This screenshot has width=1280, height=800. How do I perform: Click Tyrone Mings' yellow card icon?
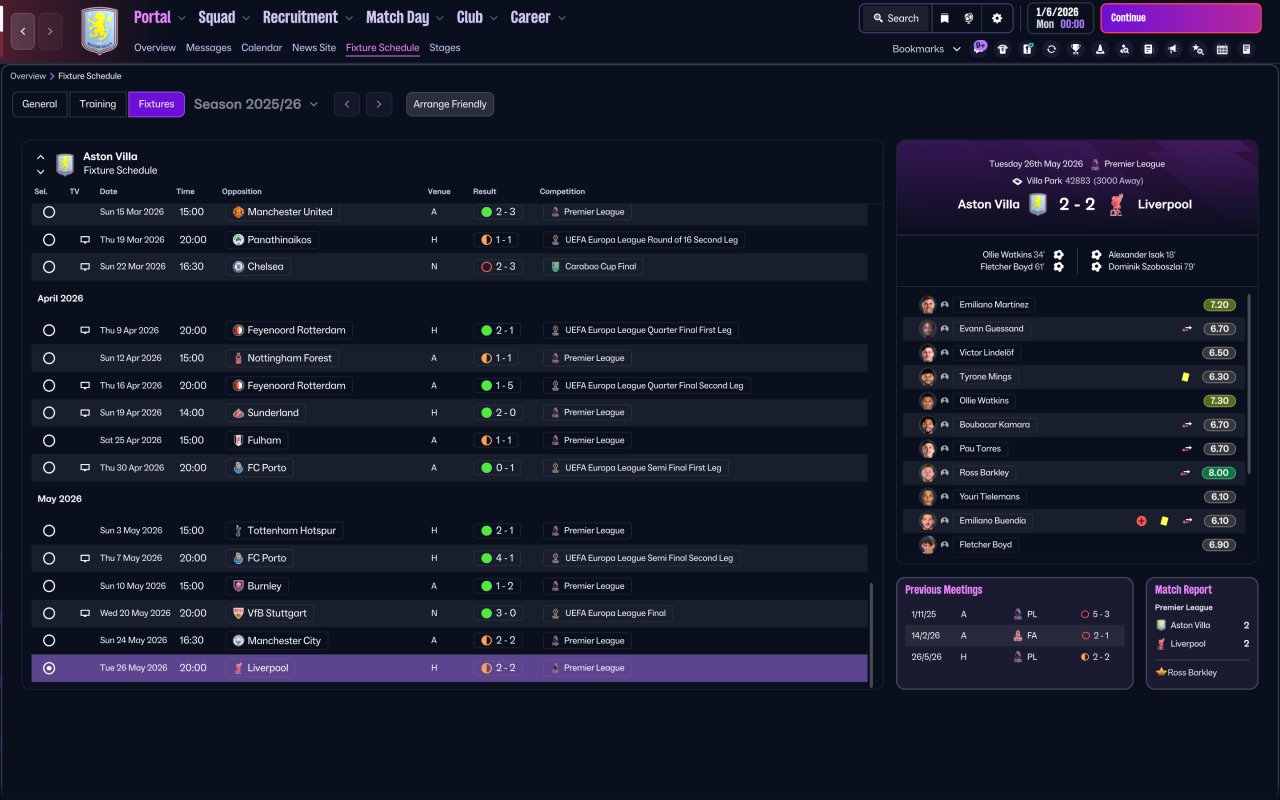pyautogui.click(x=1185, y=377)
